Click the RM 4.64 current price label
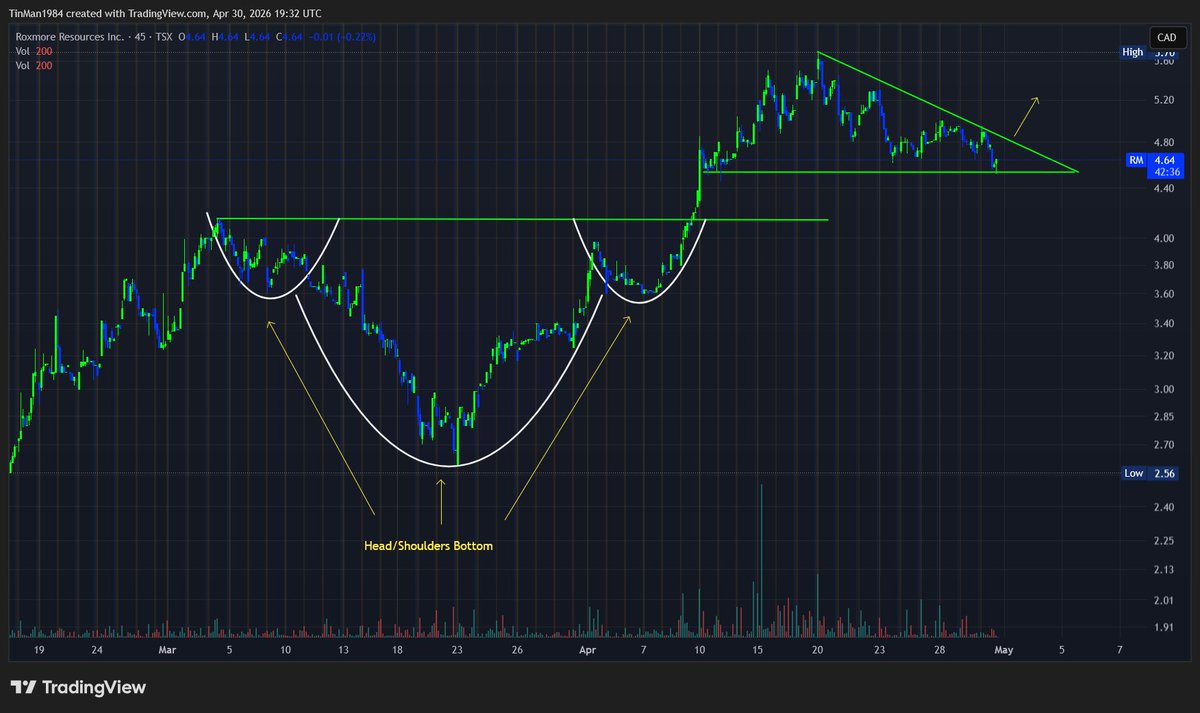Image resolution: width=1200 pixels, height=713 pixels. click(x=1153, y=159)
